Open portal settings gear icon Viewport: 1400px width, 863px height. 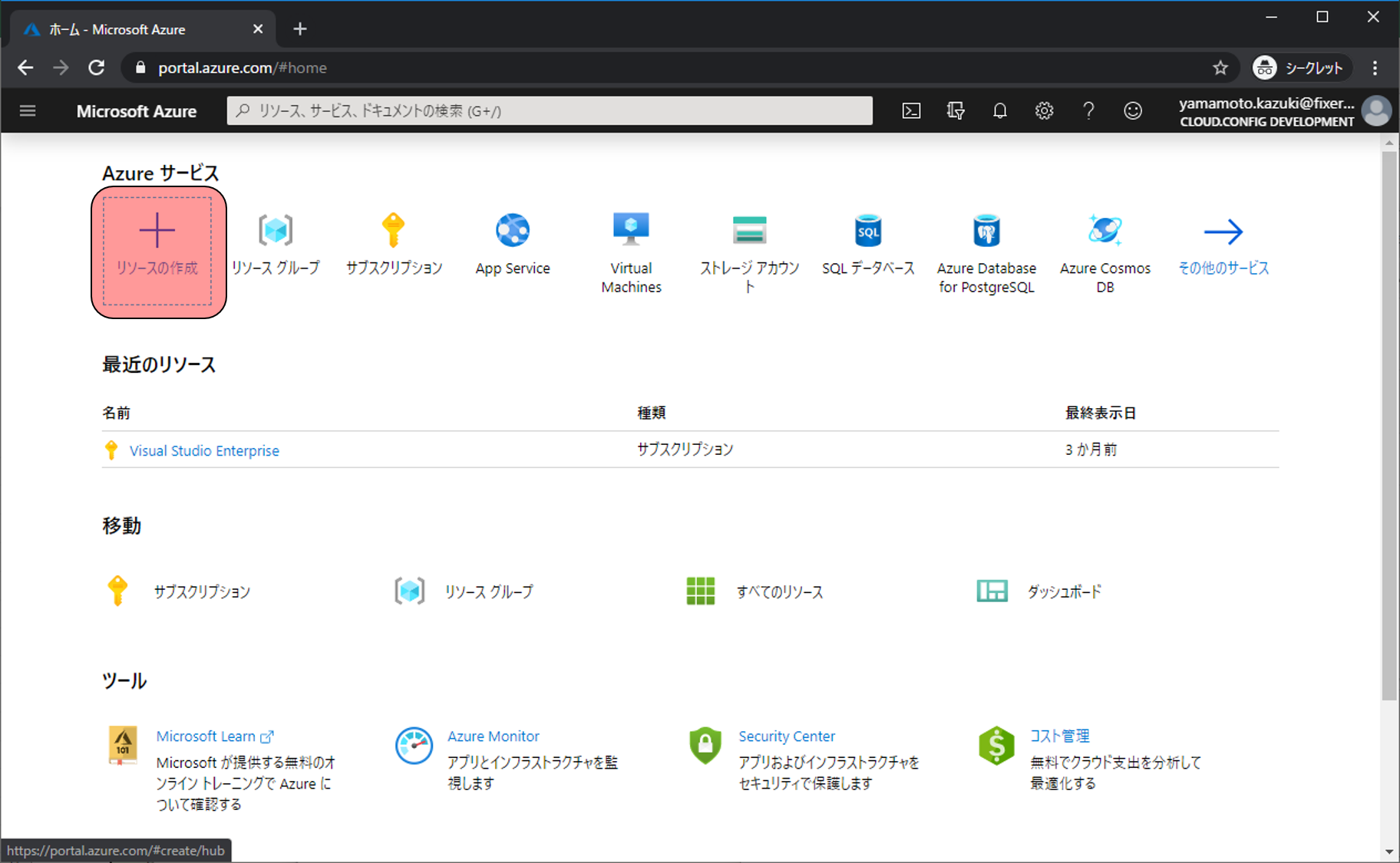pos(1044,111)
